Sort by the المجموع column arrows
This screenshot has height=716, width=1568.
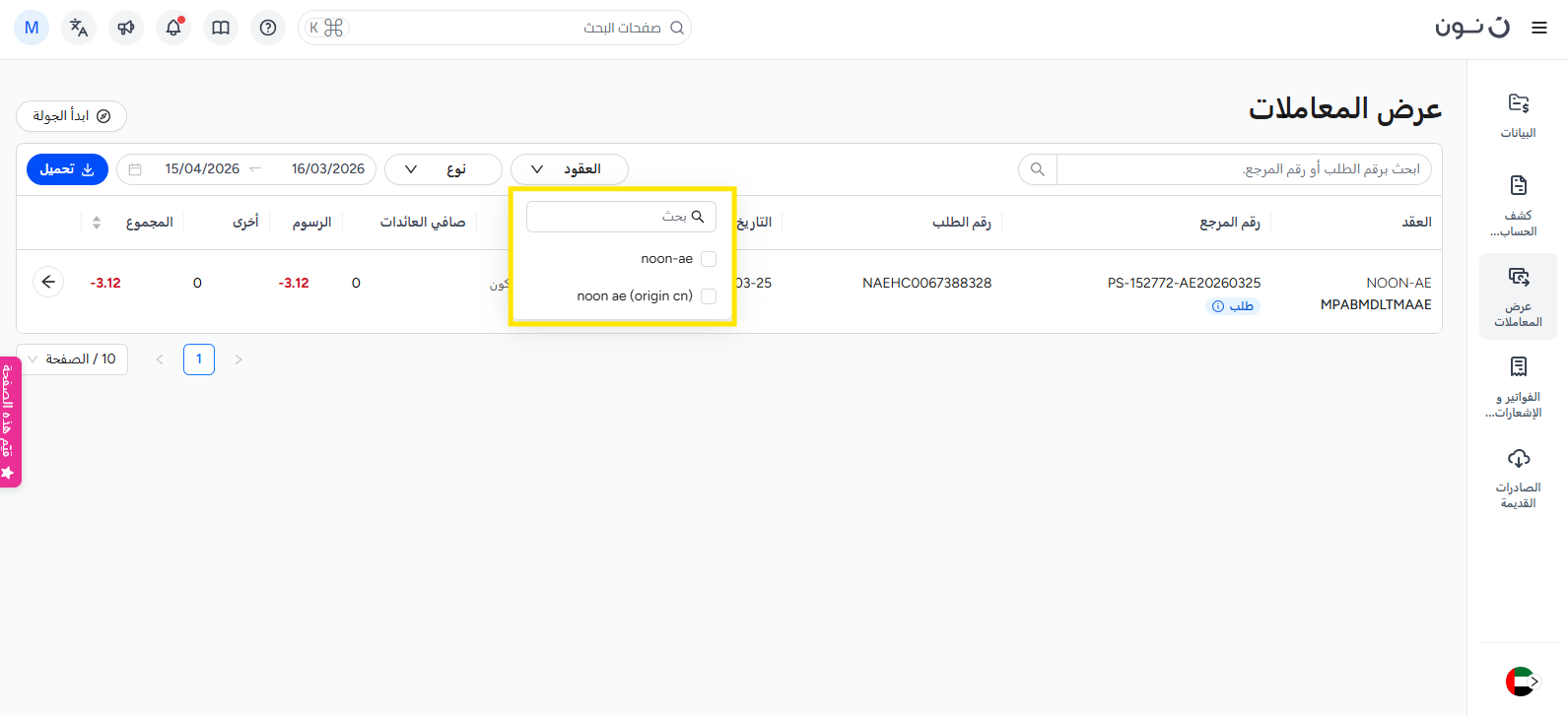(x=97, y=223)
